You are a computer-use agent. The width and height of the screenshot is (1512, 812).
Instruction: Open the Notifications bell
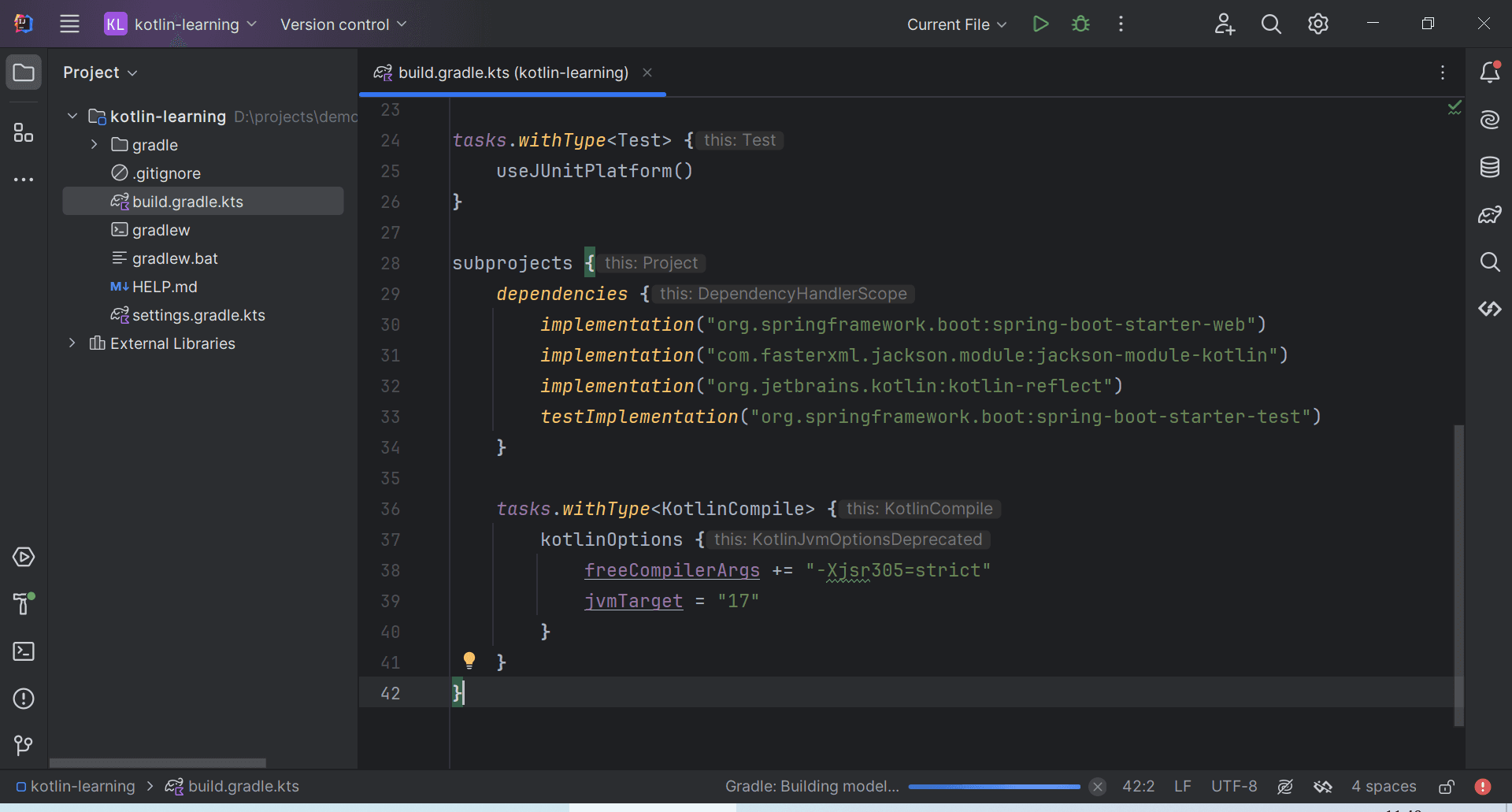(x=1489, y=72)
